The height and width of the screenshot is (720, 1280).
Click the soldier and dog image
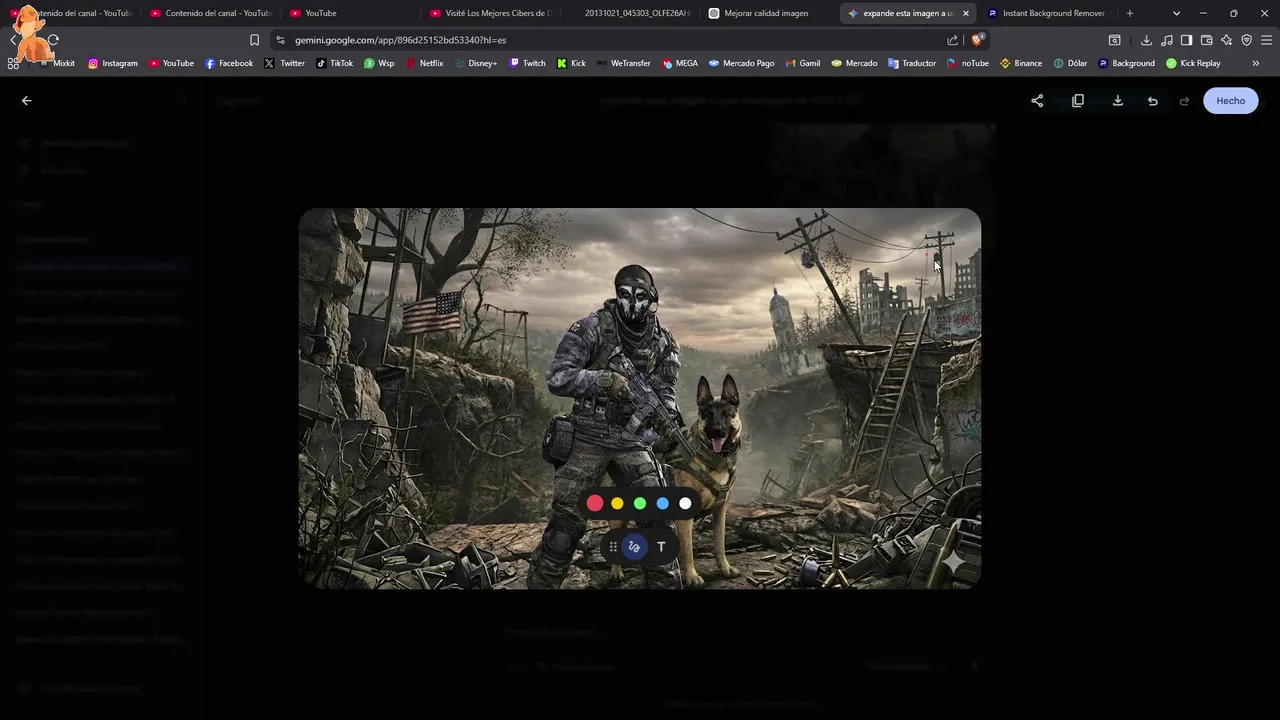point(640,398)
